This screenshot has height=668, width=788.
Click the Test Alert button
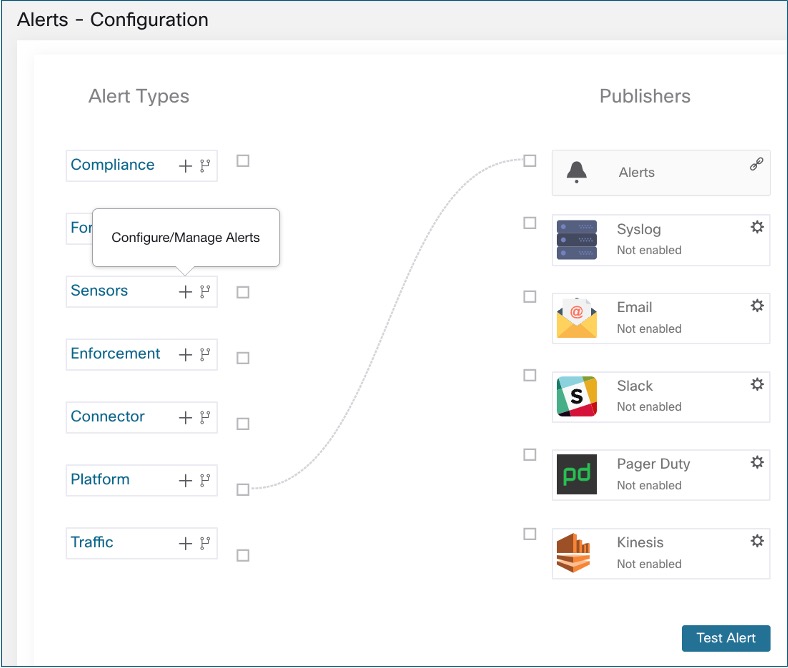pos(726,638)
